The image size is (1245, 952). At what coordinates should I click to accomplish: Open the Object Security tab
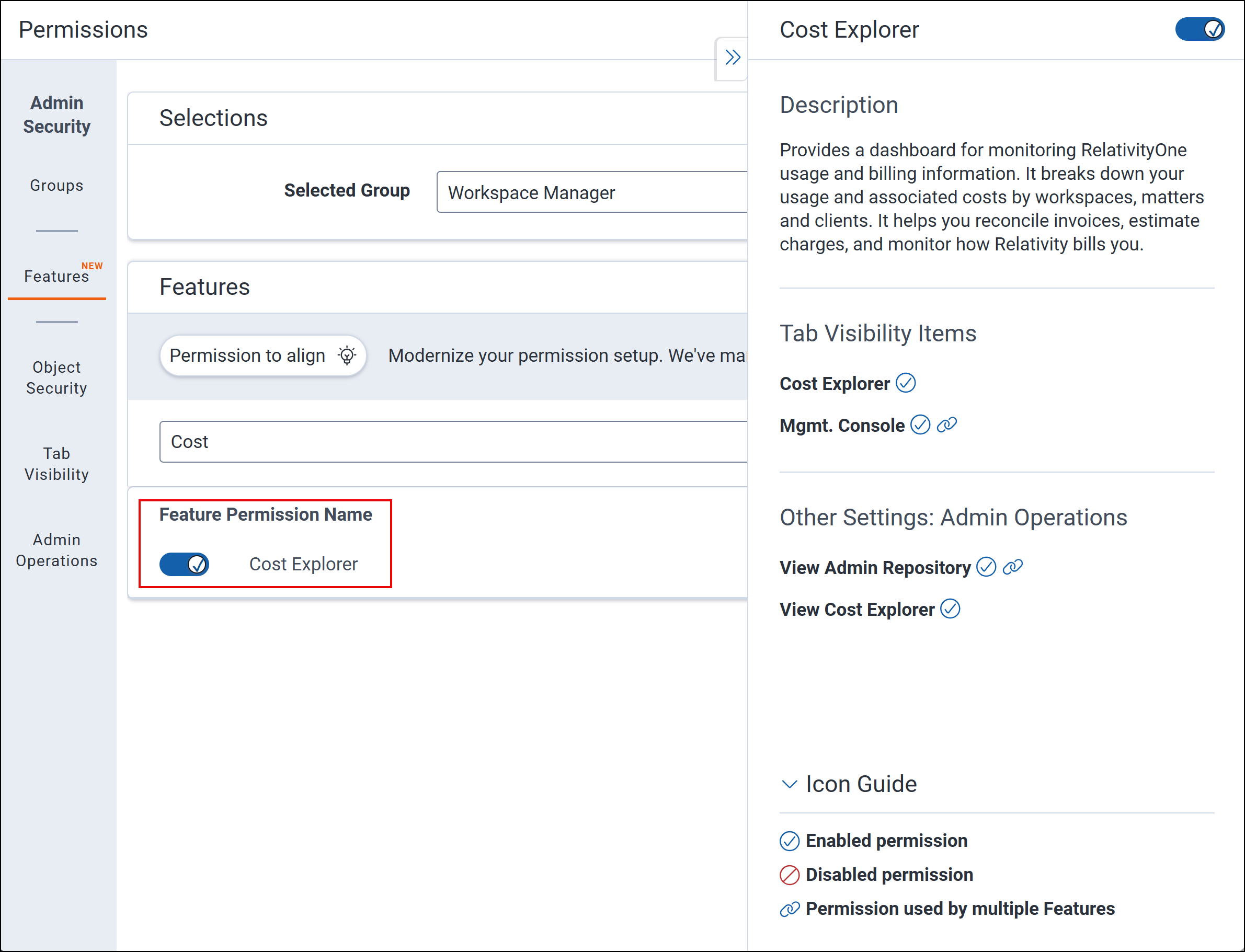pos(56,378)
